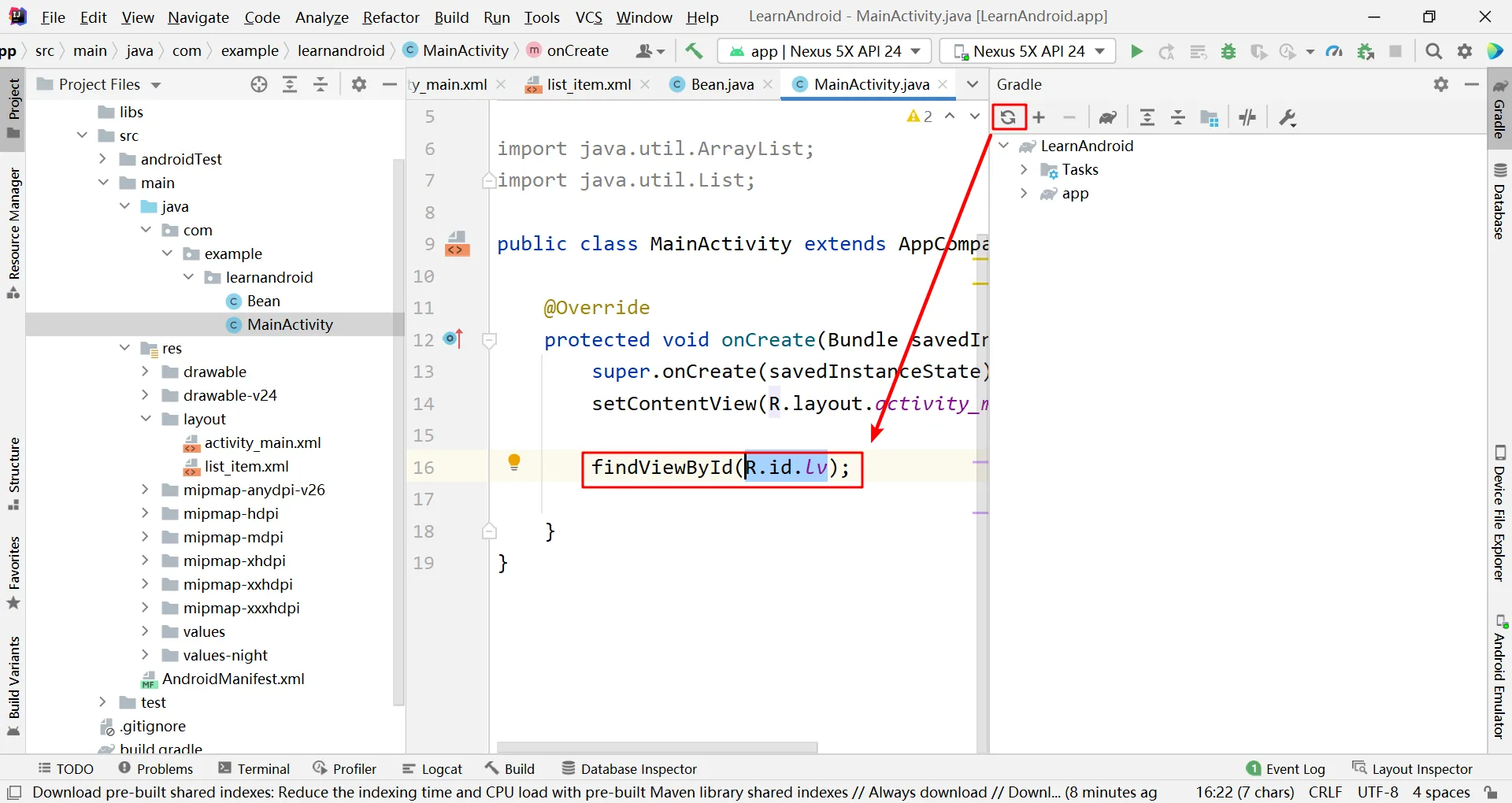Open Project panel options gear

click(x=359, y=84)
